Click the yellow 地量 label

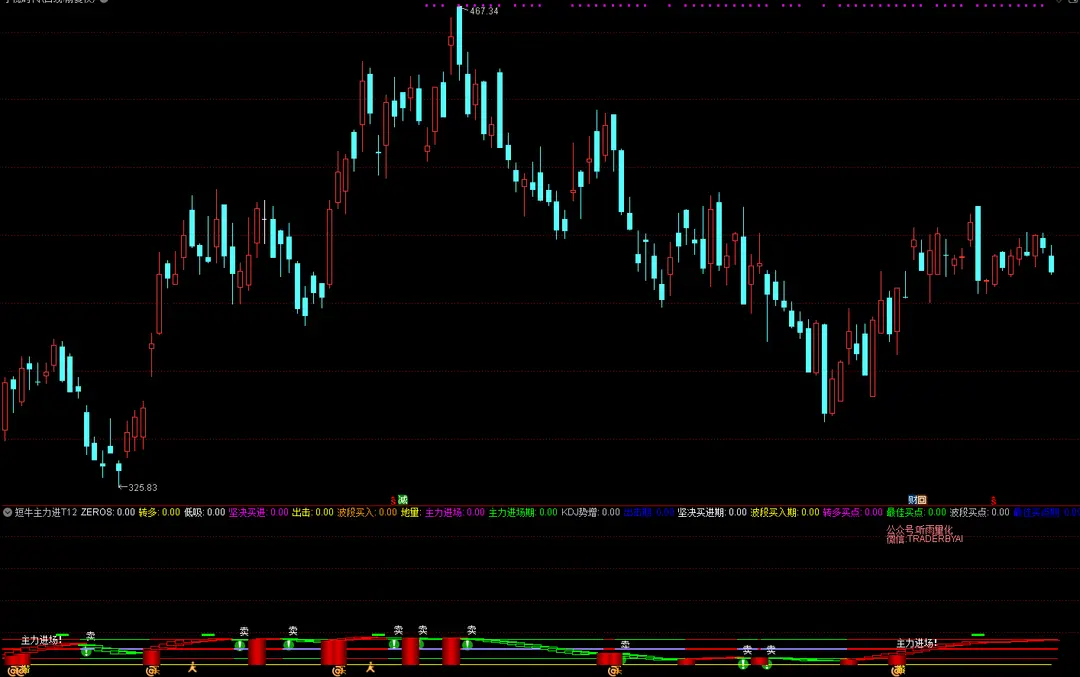411,512
